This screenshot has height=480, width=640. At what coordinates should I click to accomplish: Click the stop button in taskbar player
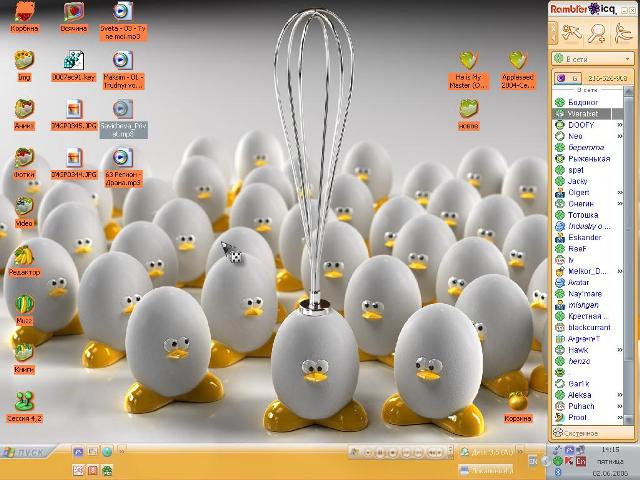[393, 452]
